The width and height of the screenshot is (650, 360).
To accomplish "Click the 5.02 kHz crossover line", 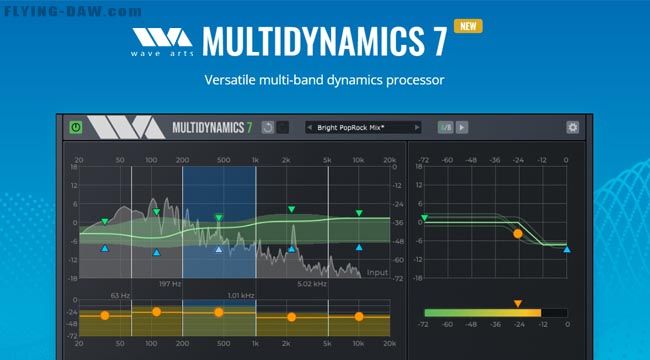I will point(328,222).
